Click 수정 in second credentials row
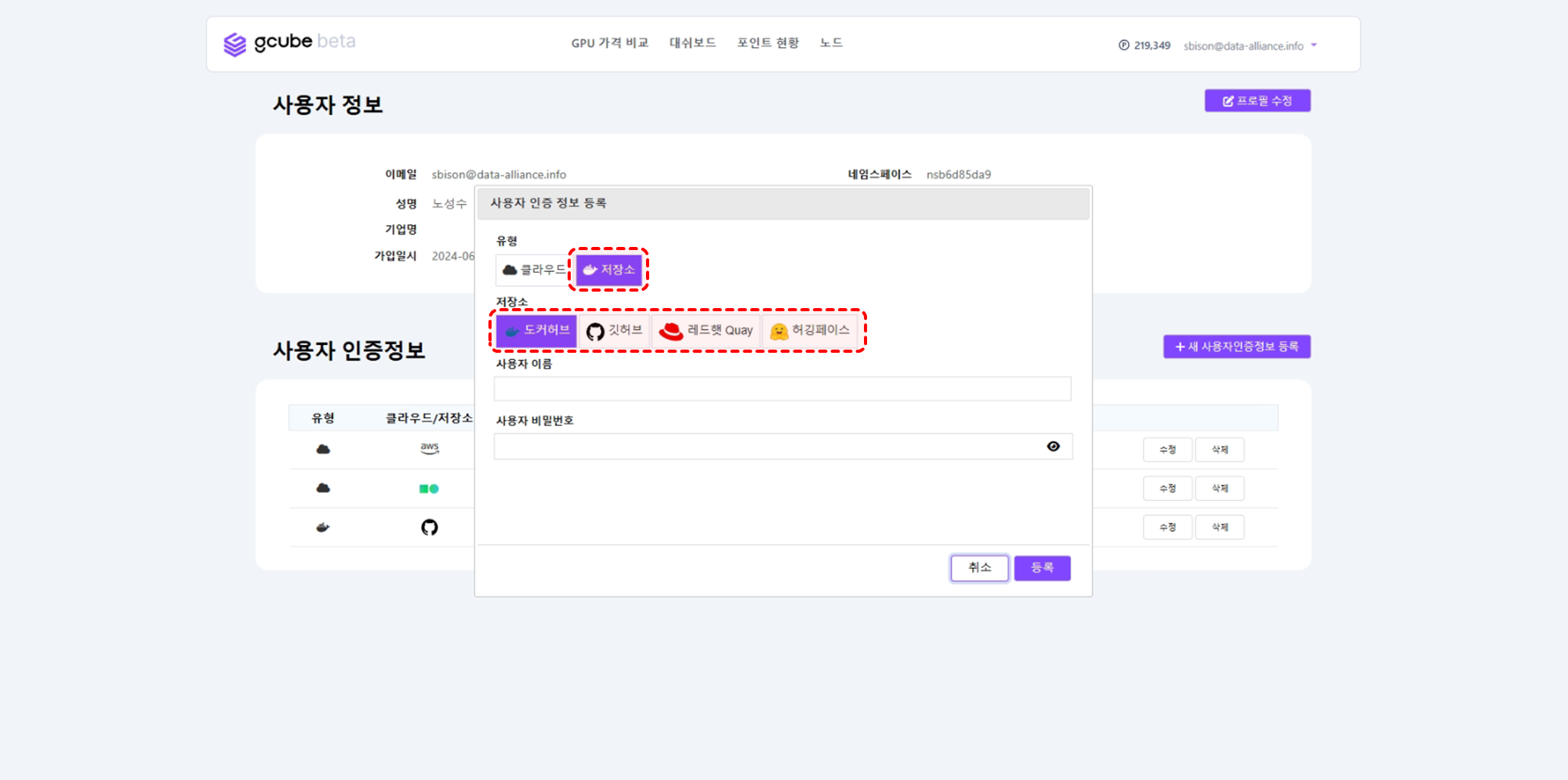The height and width of the screenshot is (780, 1568). [x=1167, y=488]
